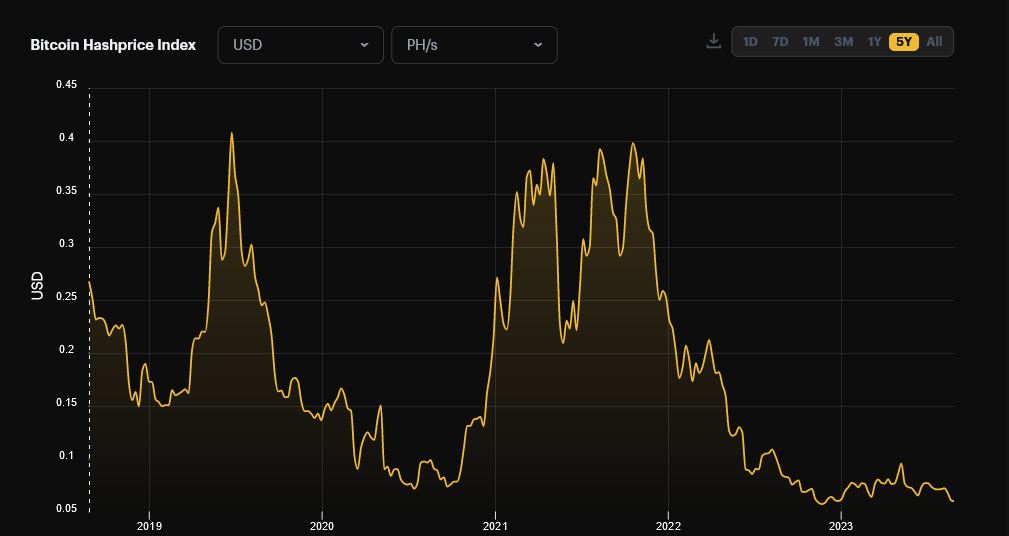Viewport: 1009px width, 536px height.
Task: Show the 1Y time range
Action: tap(874, 42)
